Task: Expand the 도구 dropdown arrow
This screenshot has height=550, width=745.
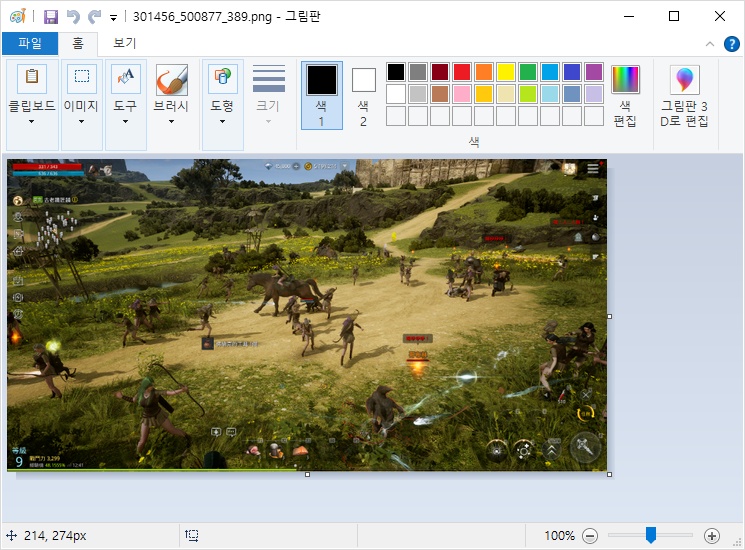Action: (x=125, y=122)
